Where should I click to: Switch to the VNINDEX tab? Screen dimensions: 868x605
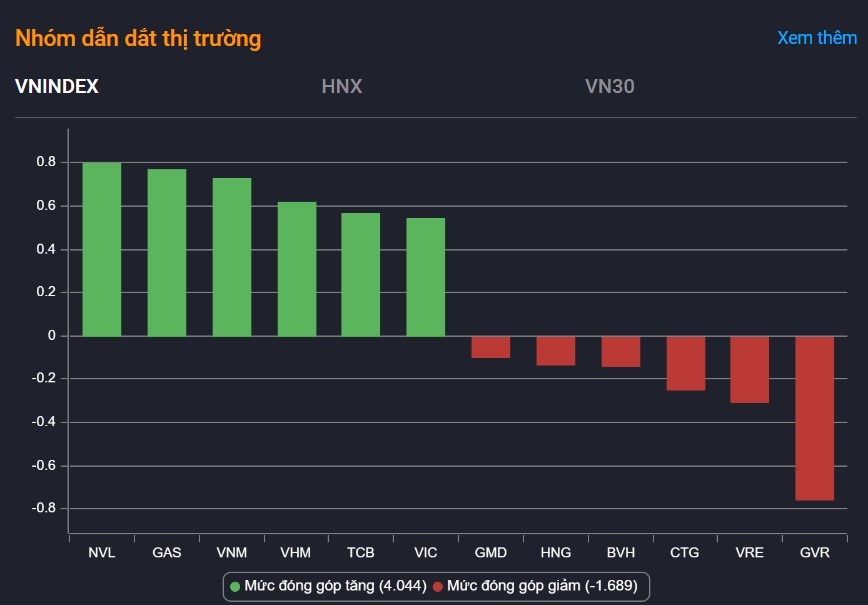pyautogui.click(x=57, y=86)
